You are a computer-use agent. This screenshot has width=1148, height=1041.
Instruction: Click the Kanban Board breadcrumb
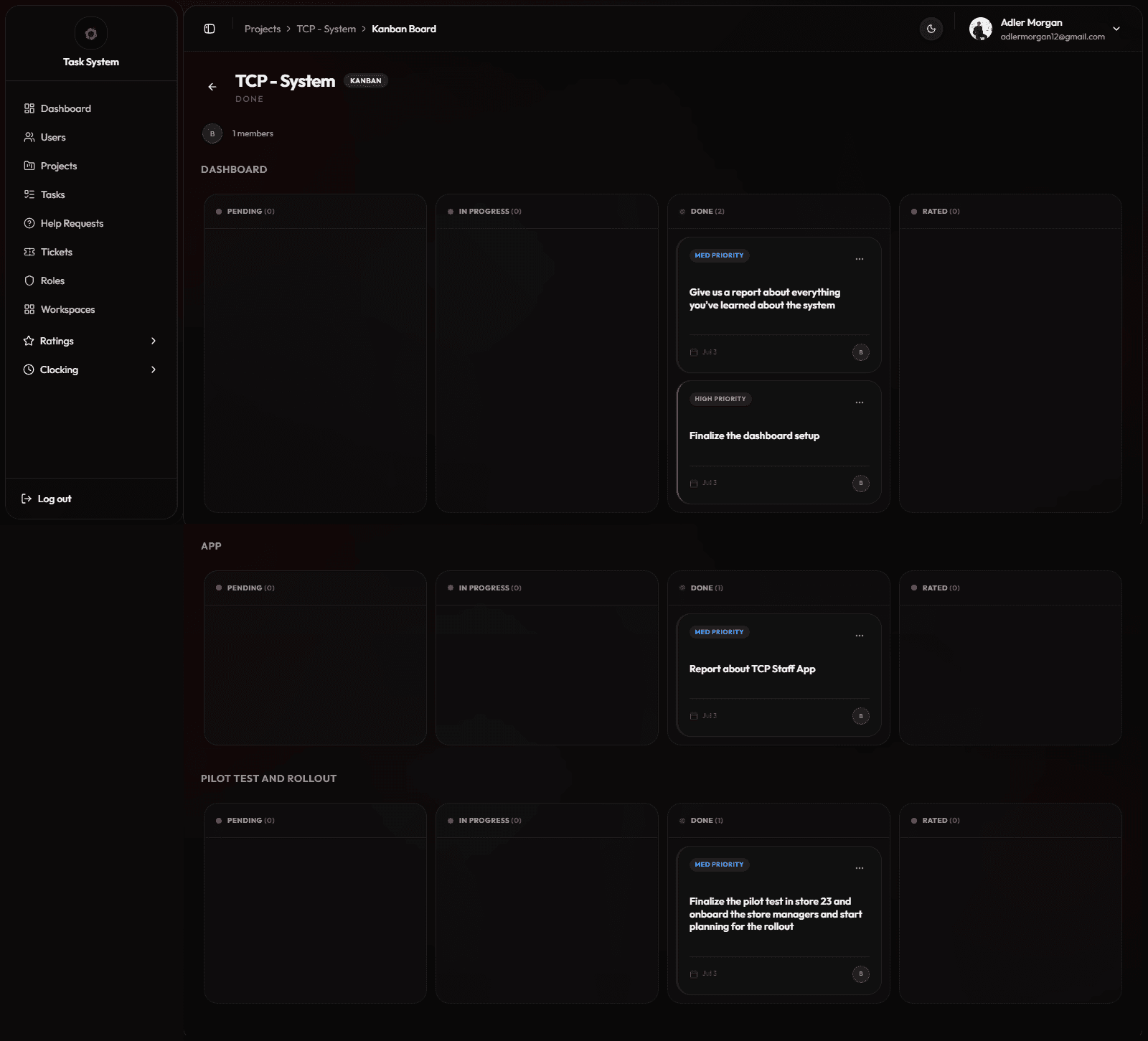point(404,29)
